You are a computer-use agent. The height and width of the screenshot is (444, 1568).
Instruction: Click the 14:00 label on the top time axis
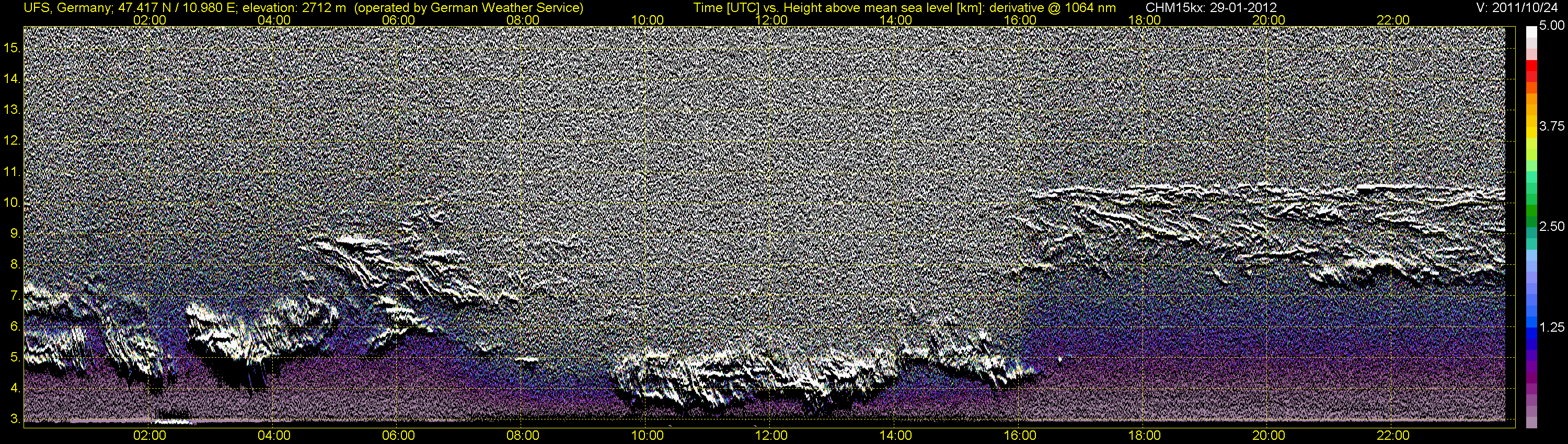896,20
